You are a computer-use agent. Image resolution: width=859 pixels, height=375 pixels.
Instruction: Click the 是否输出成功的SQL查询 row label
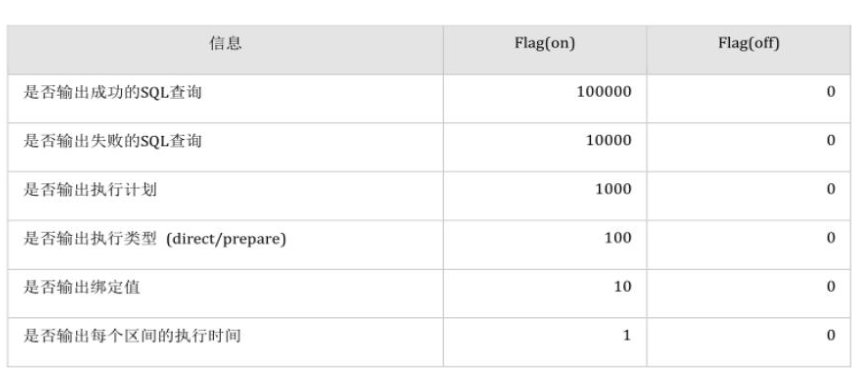(x=112, y=92)
